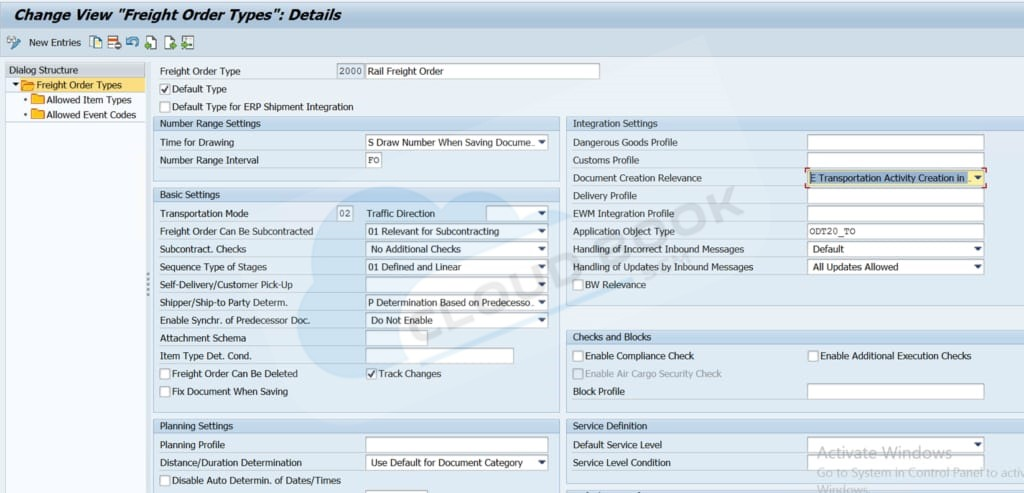Image resolution: width=1024 pixels, height=493 pixels.
Task: Open Self-Delivery/Customer Pick-Up dropdown
Action: click(x=542, y=285)
